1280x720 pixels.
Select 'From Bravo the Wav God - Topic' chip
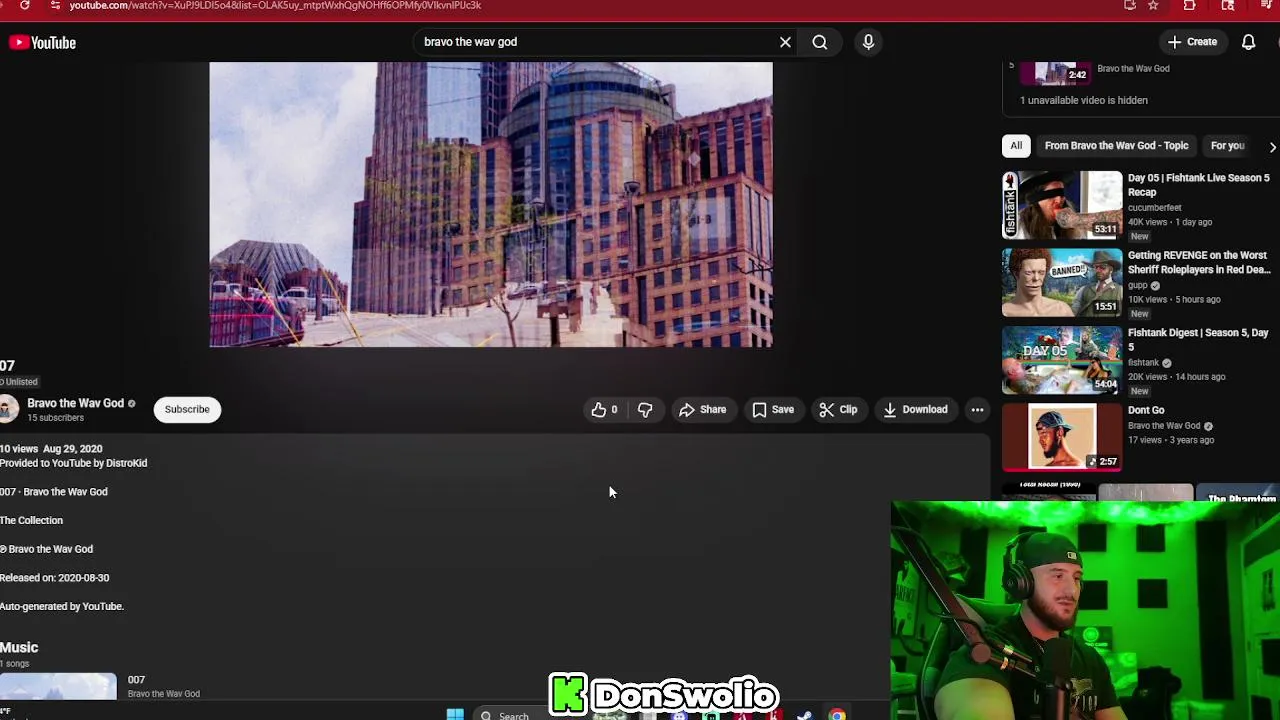(1116, 146)
